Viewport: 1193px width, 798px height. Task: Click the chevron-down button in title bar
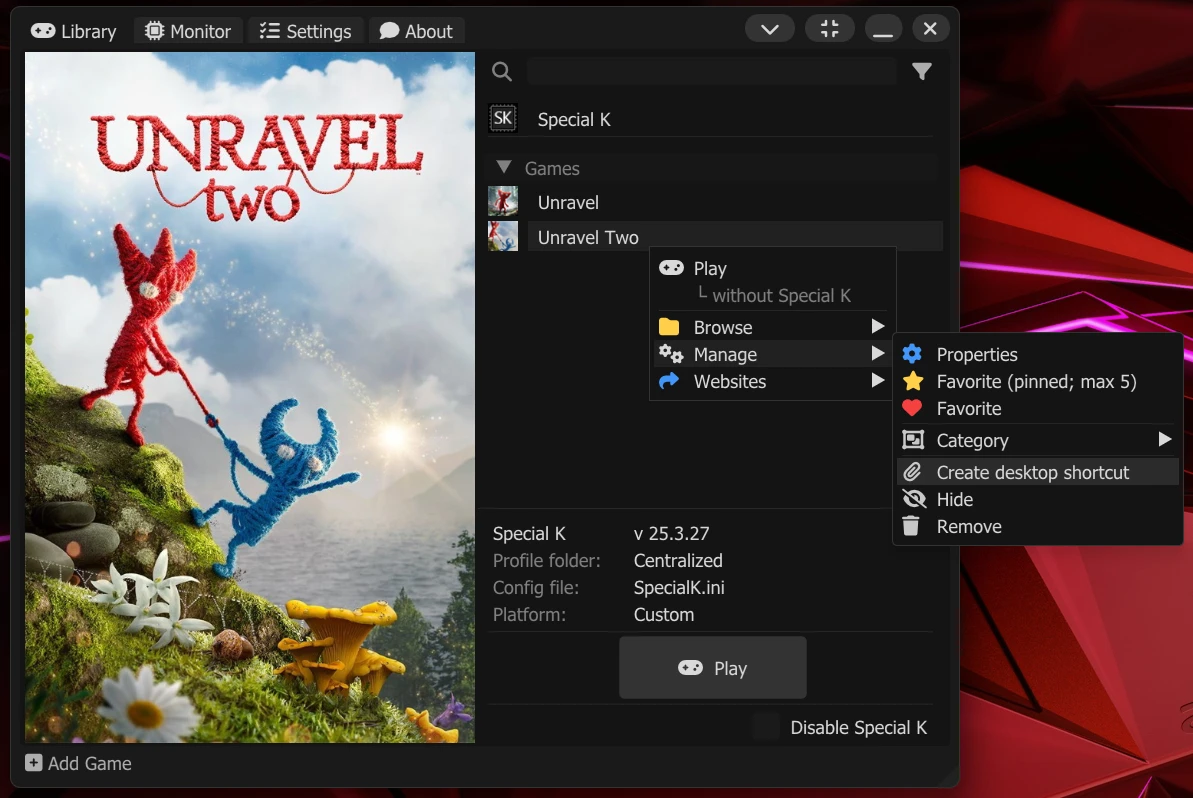770,29
